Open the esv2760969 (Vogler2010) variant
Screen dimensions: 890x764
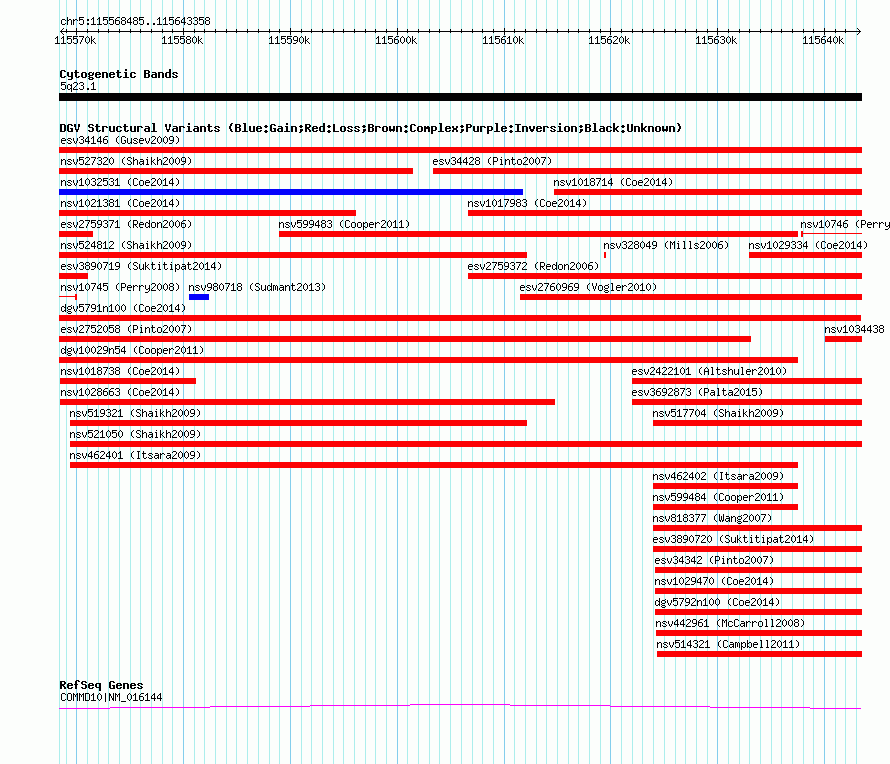click(588, 287)
